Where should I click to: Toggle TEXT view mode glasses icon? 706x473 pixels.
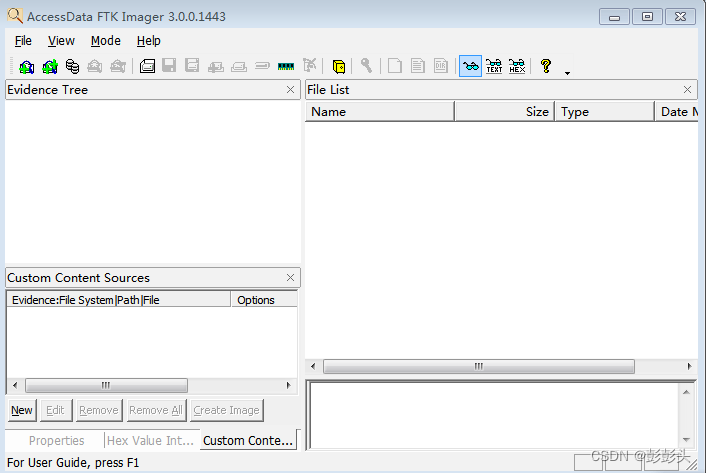(494, 66)
